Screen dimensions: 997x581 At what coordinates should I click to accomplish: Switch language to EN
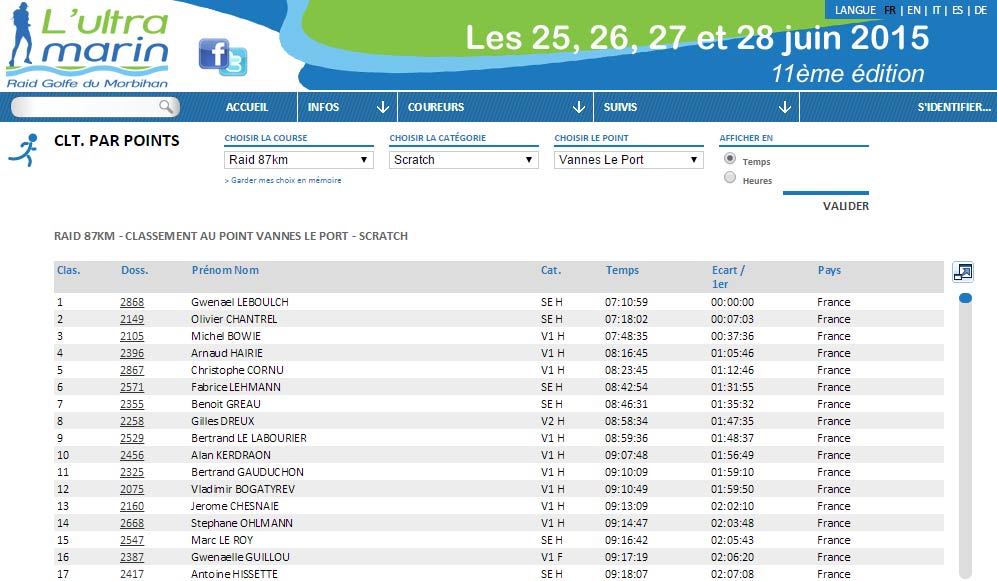tap(913, 10)
